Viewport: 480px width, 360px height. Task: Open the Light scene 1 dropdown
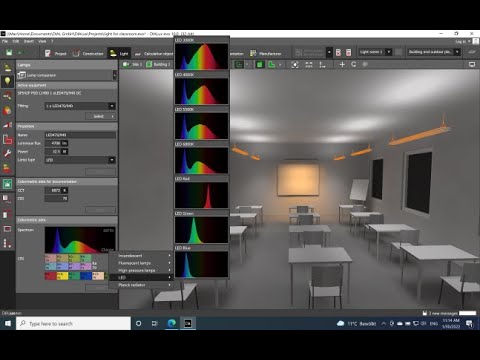coord(375,52)
